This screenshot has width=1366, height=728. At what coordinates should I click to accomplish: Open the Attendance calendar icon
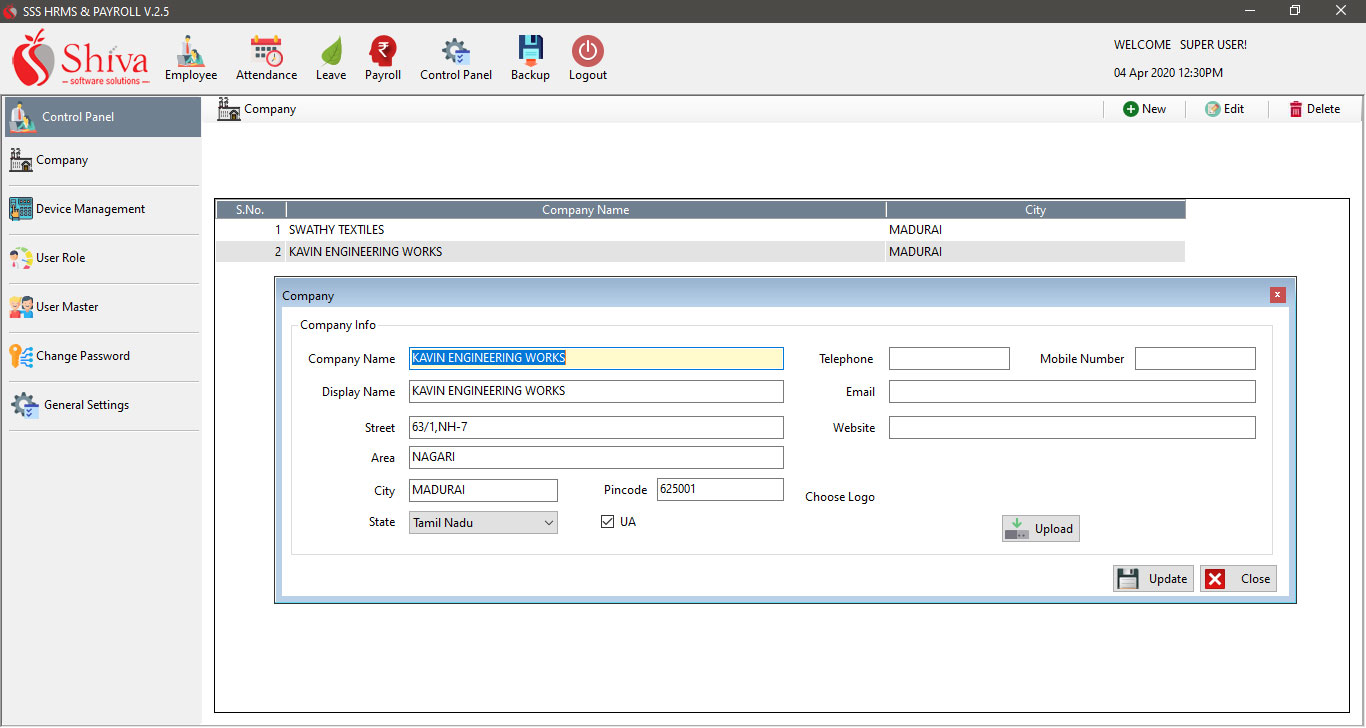pos(266,51)
